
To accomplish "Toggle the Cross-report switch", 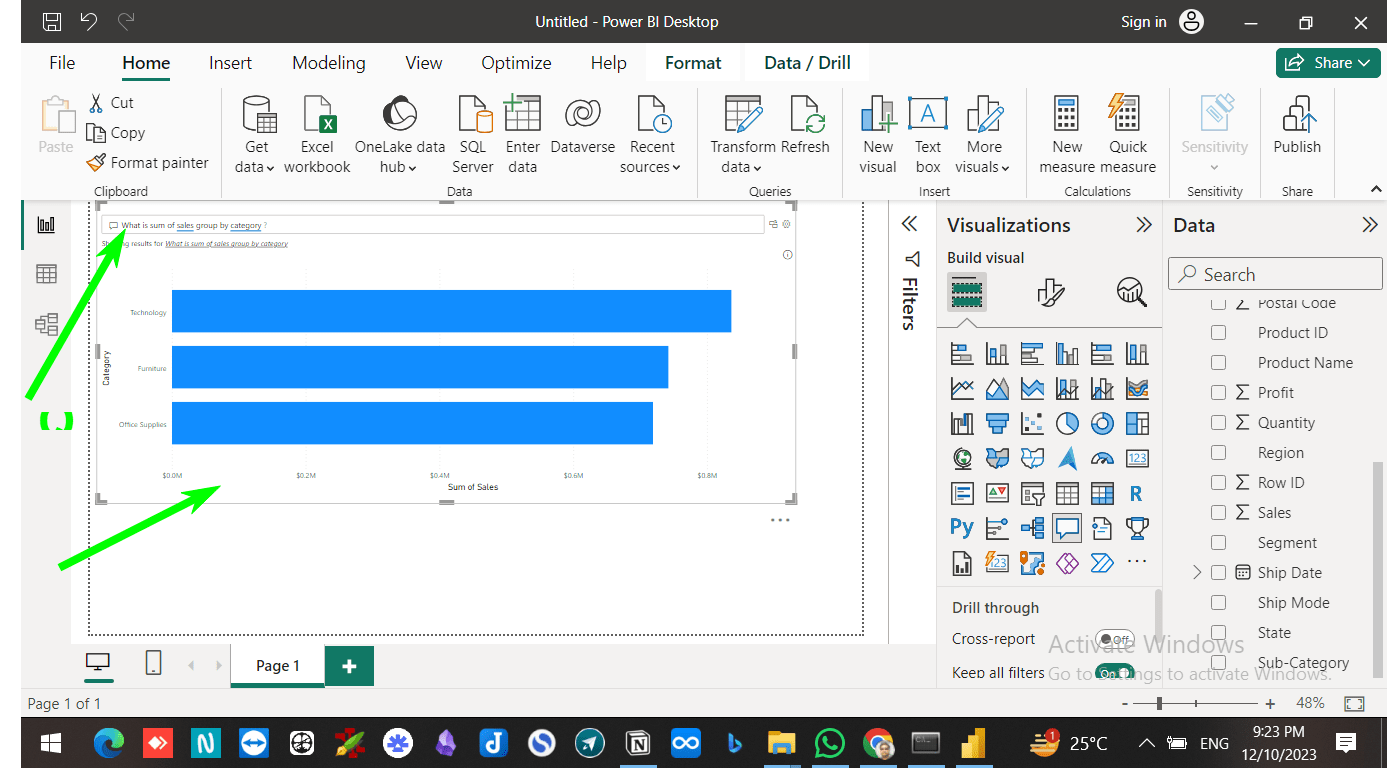I will [x=1114, y=639].
